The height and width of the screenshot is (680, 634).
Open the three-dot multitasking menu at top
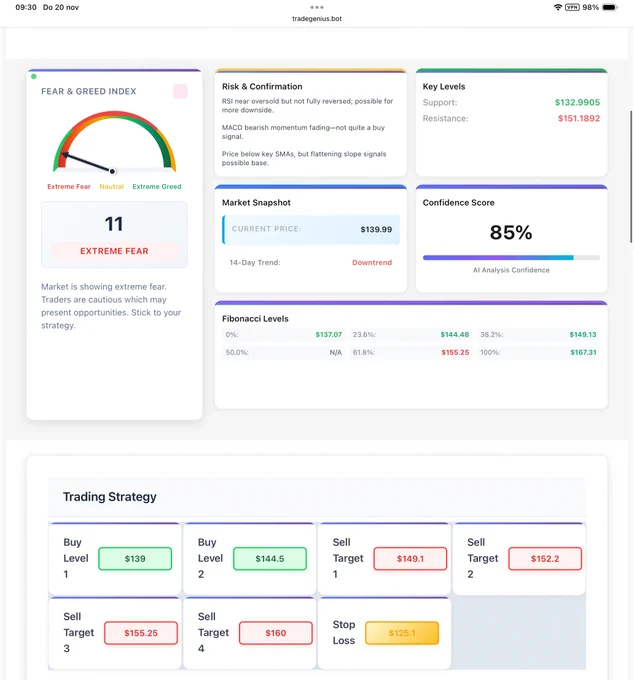click(317, 7)
